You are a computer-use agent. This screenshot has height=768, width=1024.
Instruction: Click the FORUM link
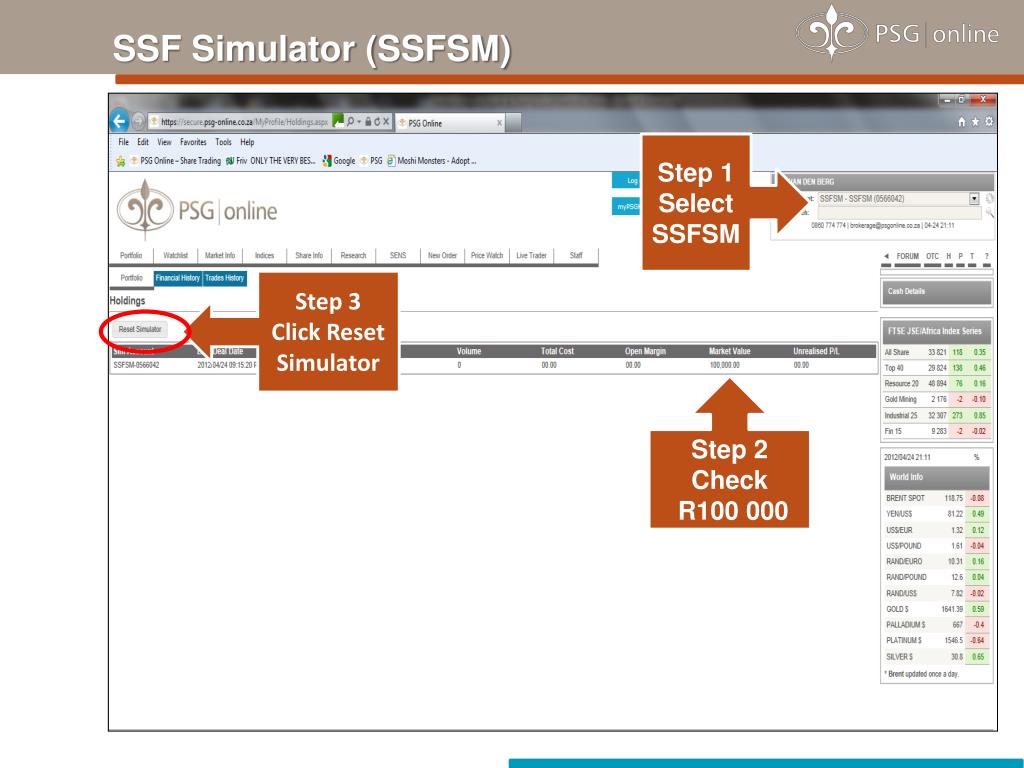[908, 256]
